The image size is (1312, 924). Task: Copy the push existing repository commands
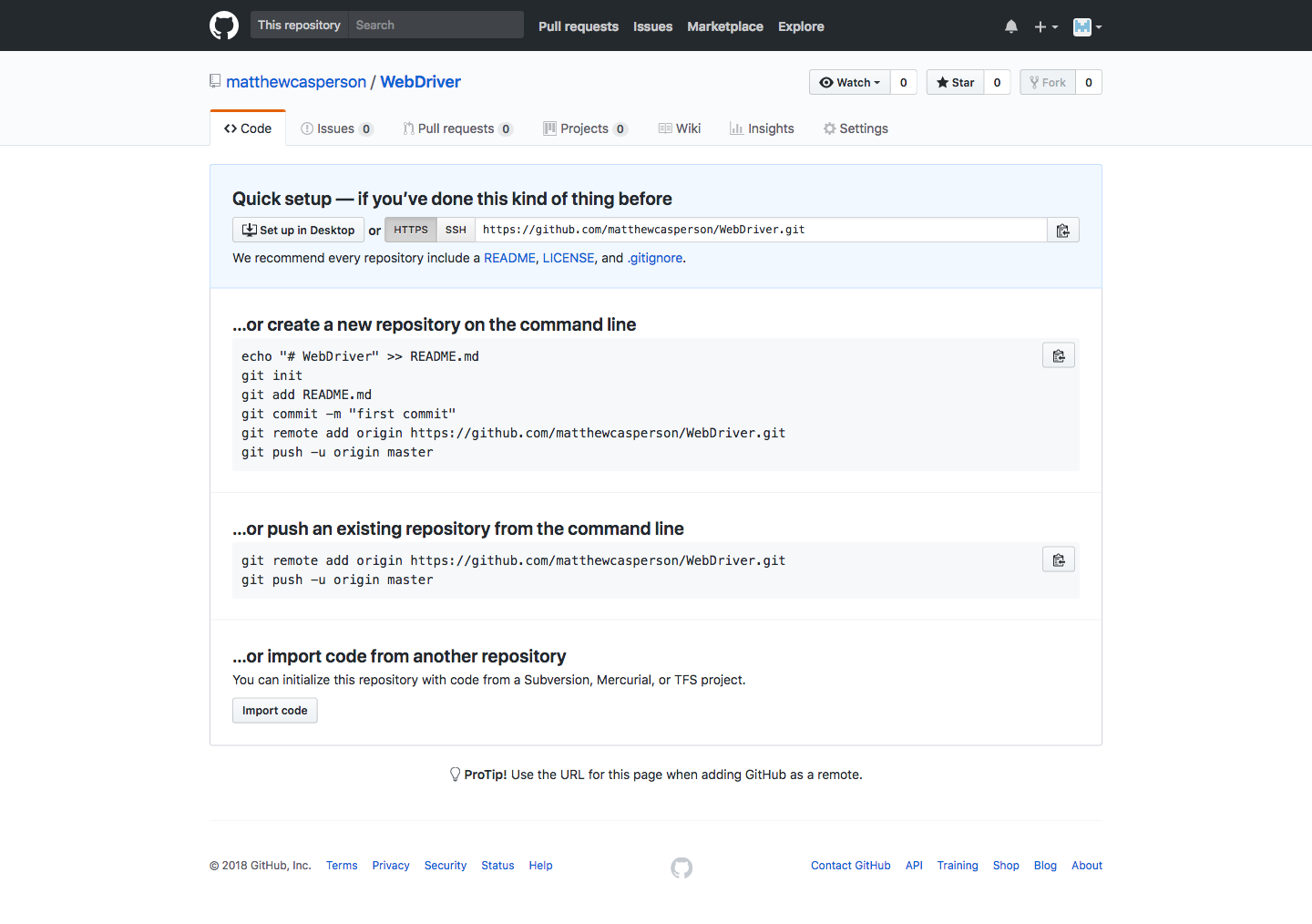(x=1058, y=560)
